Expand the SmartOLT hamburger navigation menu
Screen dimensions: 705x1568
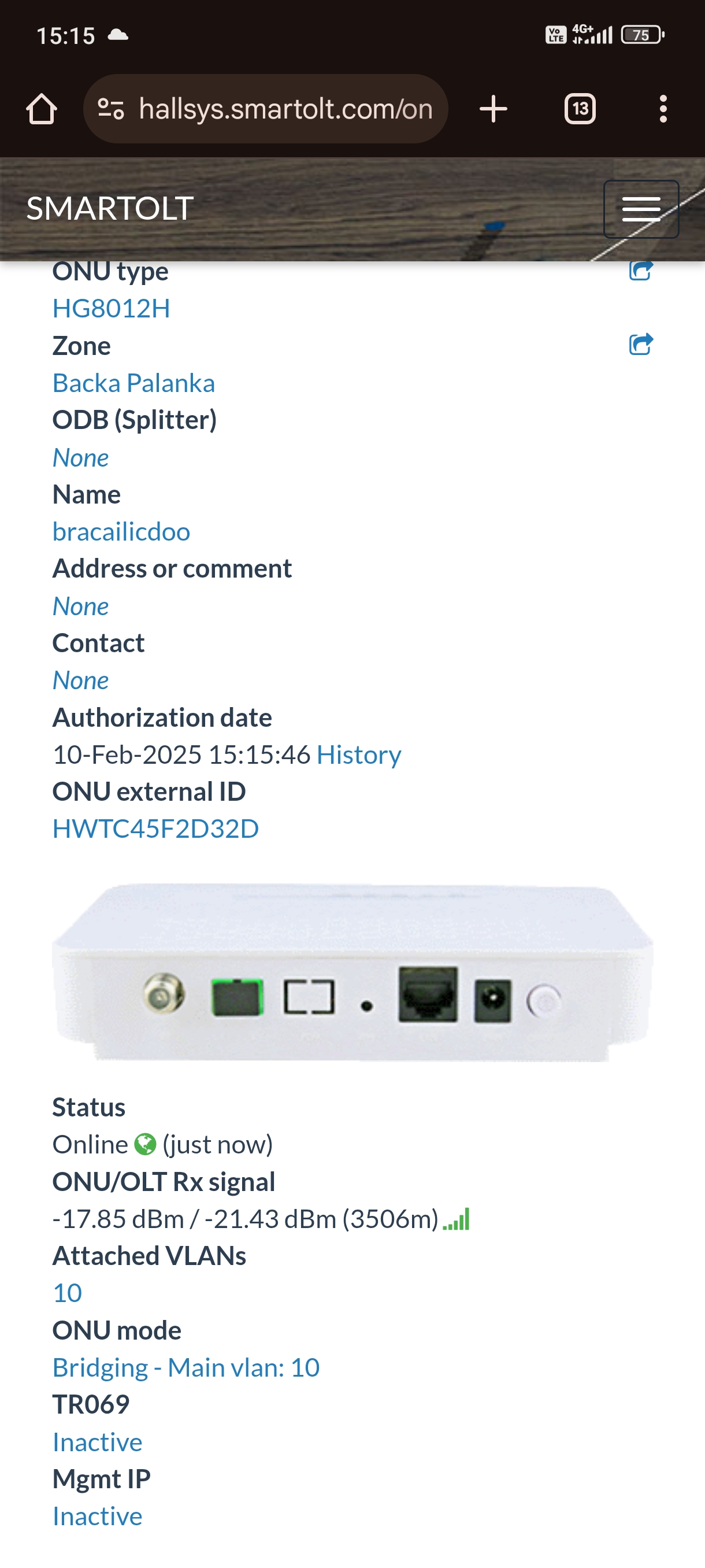[641, 209]
